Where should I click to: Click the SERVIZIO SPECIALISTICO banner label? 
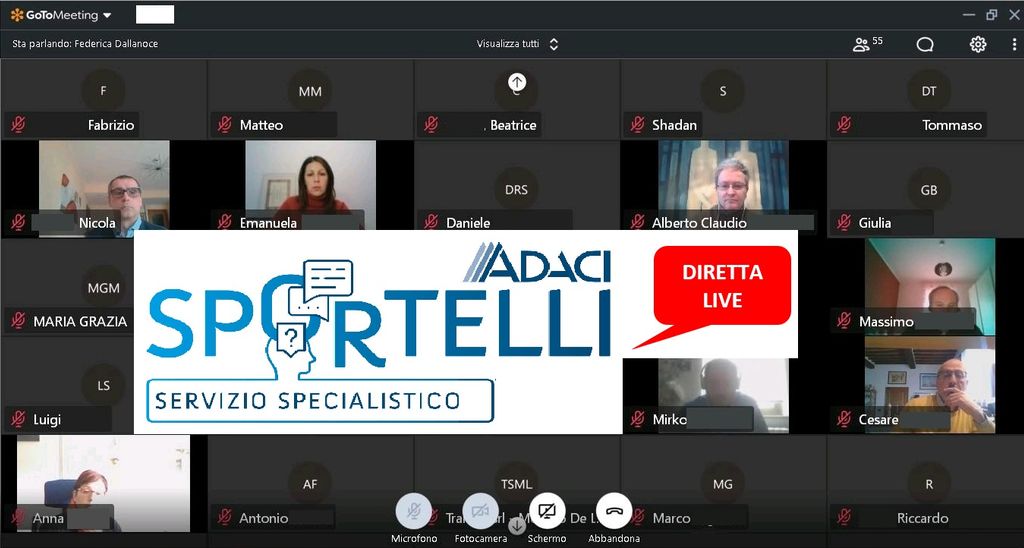320,400
